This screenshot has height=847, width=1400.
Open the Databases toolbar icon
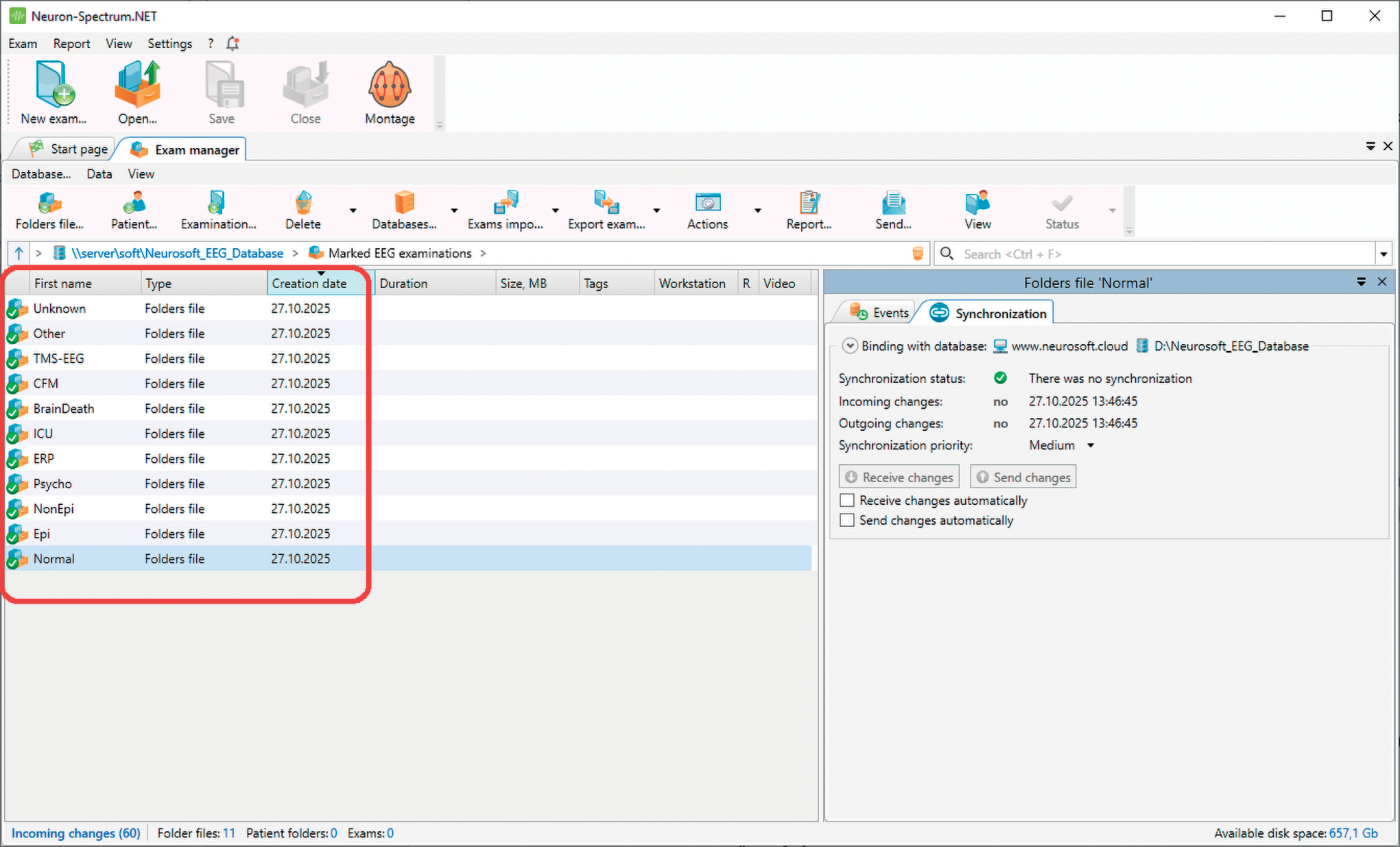coord(404,203)
